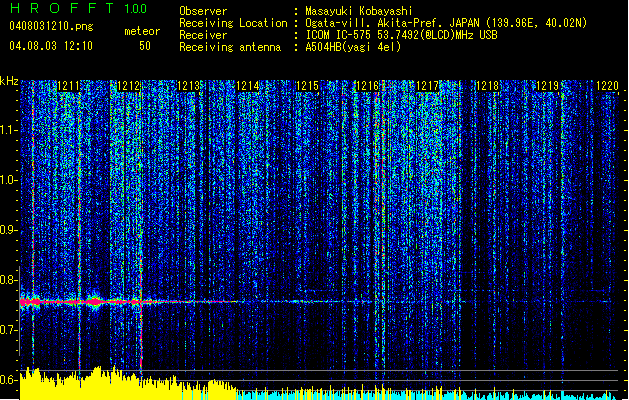Click the 0.8 frequency axis tick label
Image resolution: width=629 pixels, height=400 pixels.
pyautogui.click(x=8, y=280)
